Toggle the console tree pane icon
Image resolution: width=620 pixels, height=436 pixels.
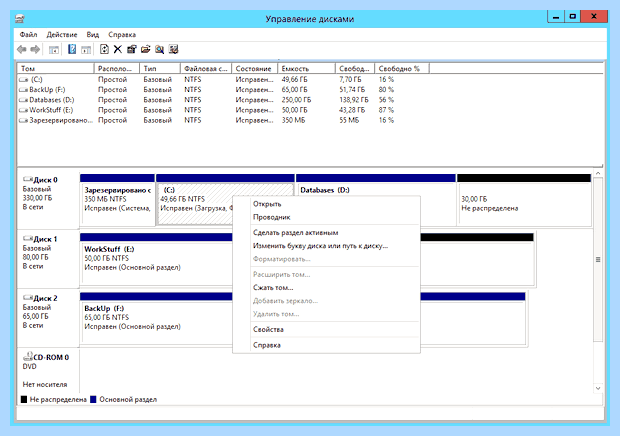click(x=54, y=49)
